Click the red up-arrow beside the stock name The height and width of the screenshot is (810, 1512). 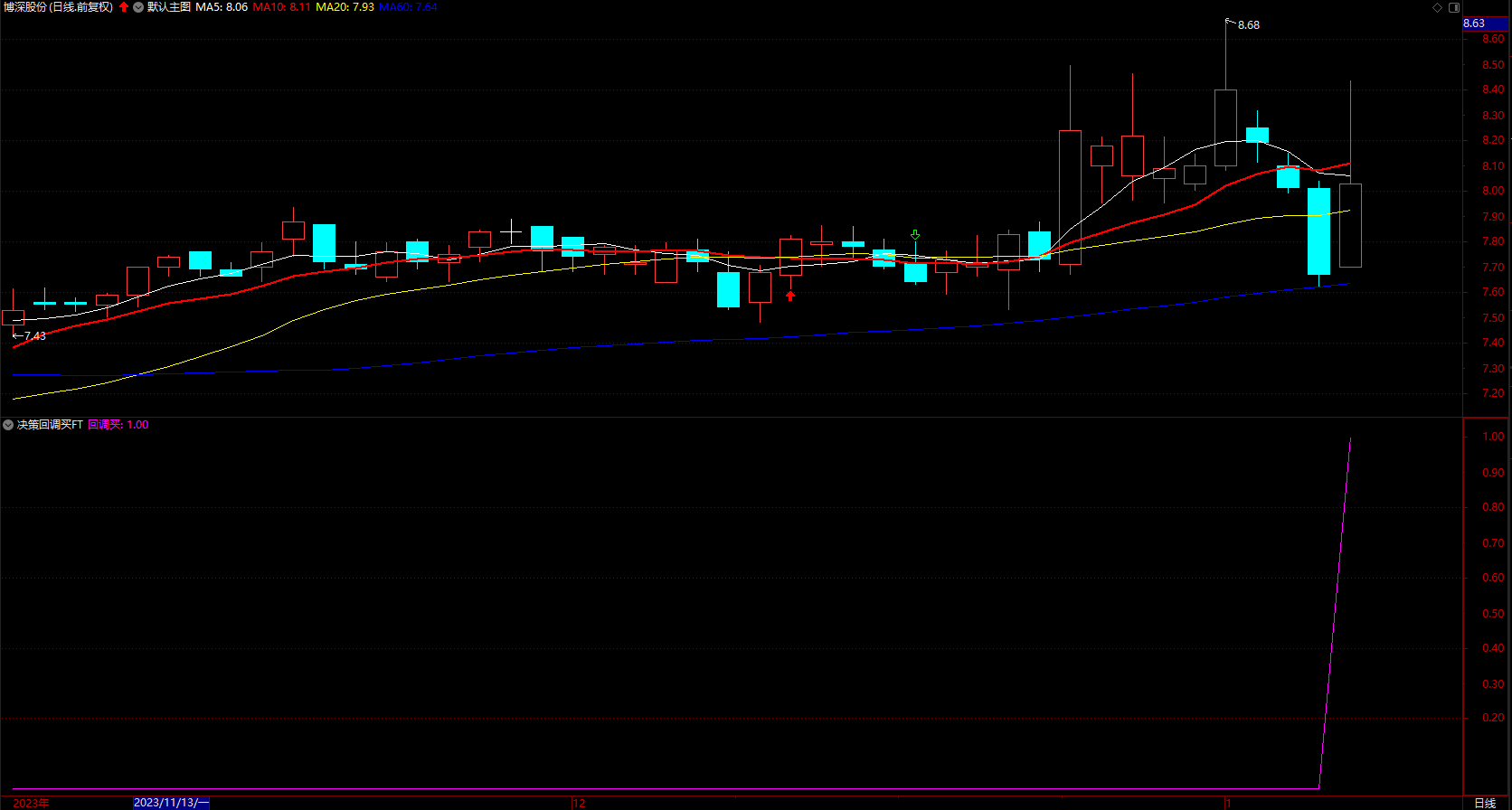pos(124,7)
